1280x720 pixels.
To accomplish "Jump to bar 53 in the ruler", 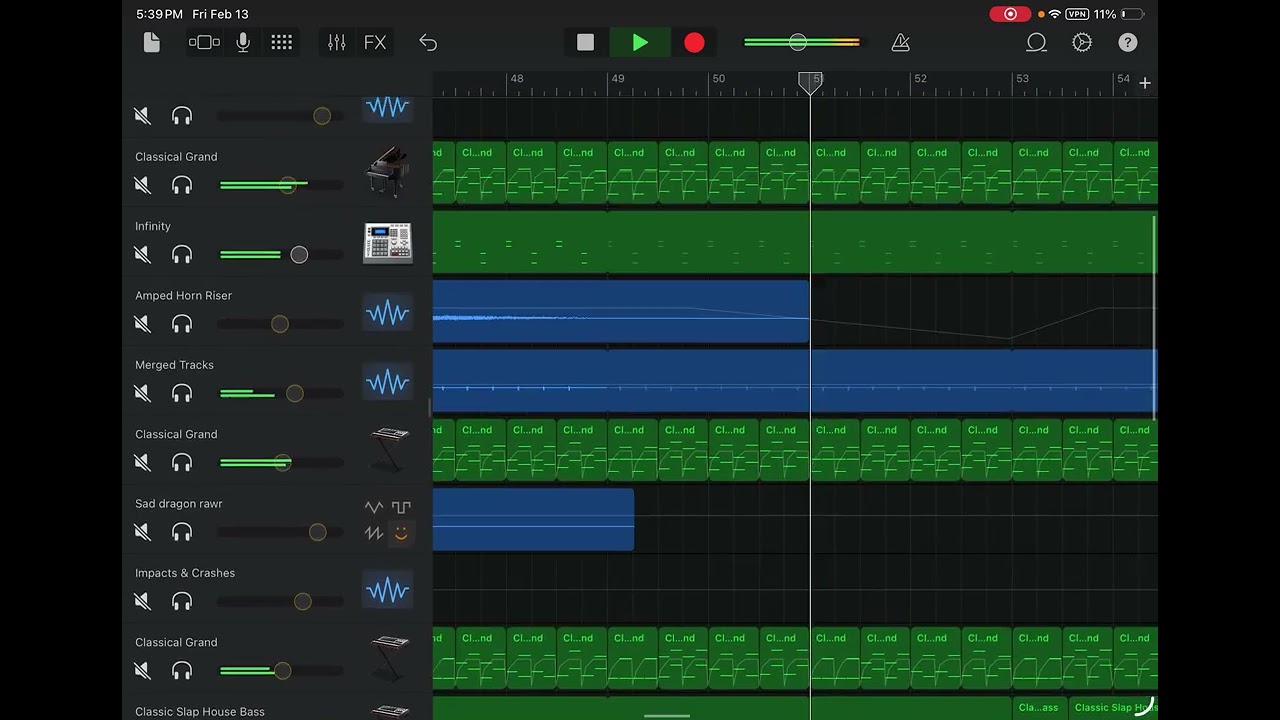I will [x=1022, y=78].
